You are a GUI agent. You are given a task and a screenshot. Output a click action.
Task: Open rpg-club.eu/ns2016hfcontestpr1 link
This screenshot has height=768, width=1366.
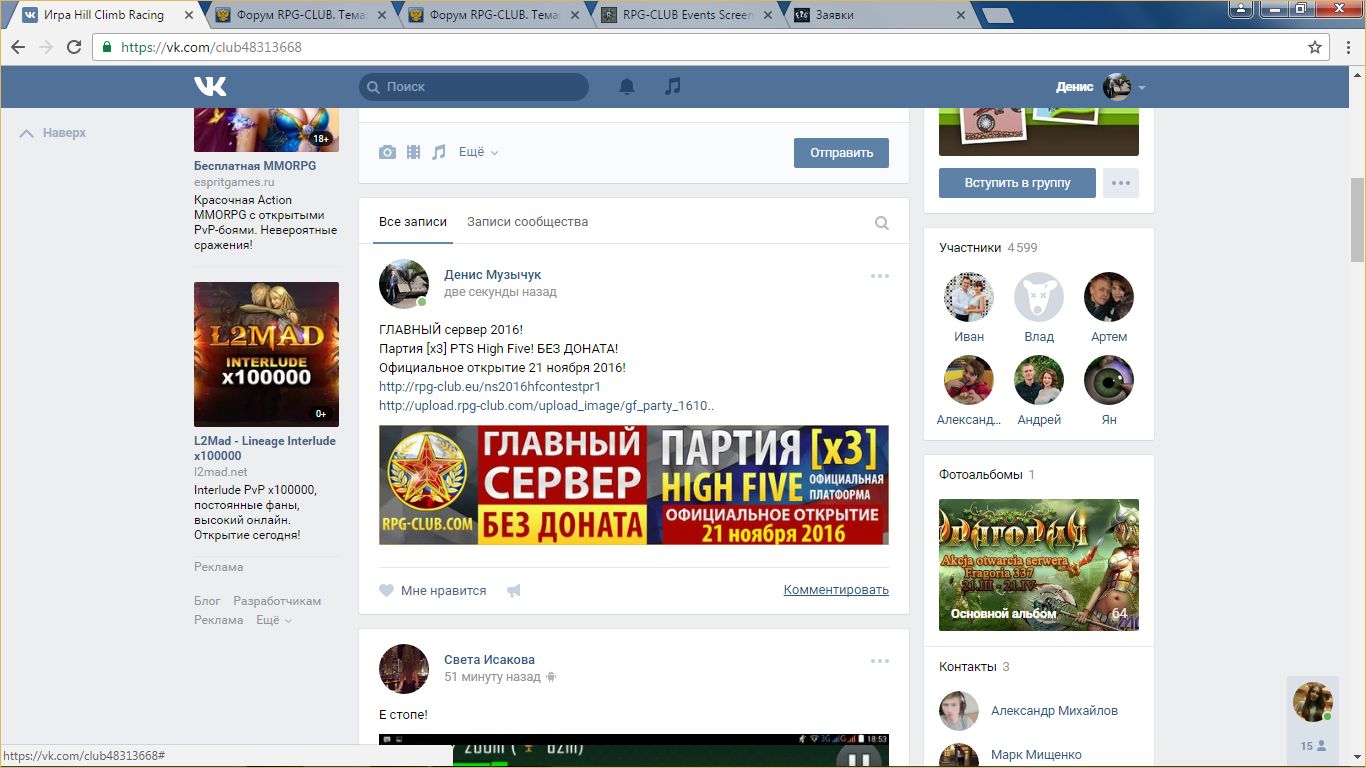pyautogui.click(x=490, y=386)
